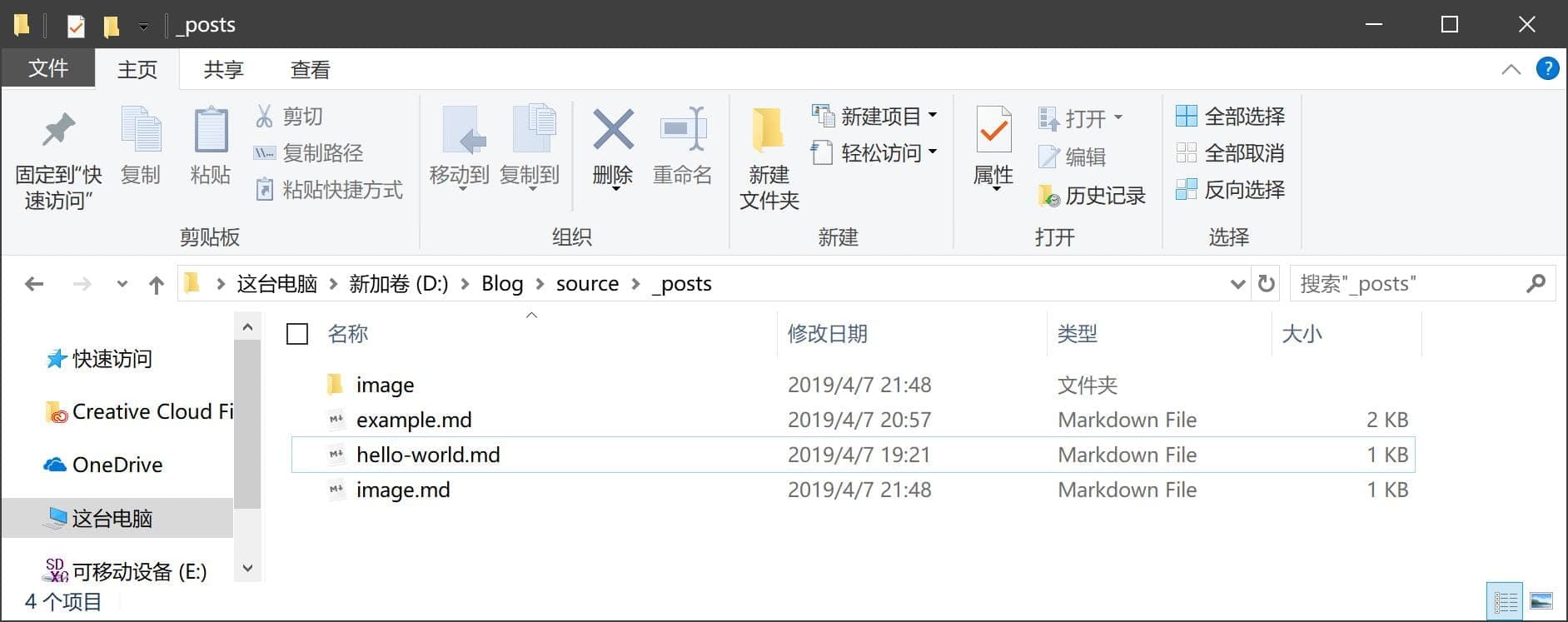
Task: Expand the New Item (新建项目) dropdown
Action: click(933, 116)
